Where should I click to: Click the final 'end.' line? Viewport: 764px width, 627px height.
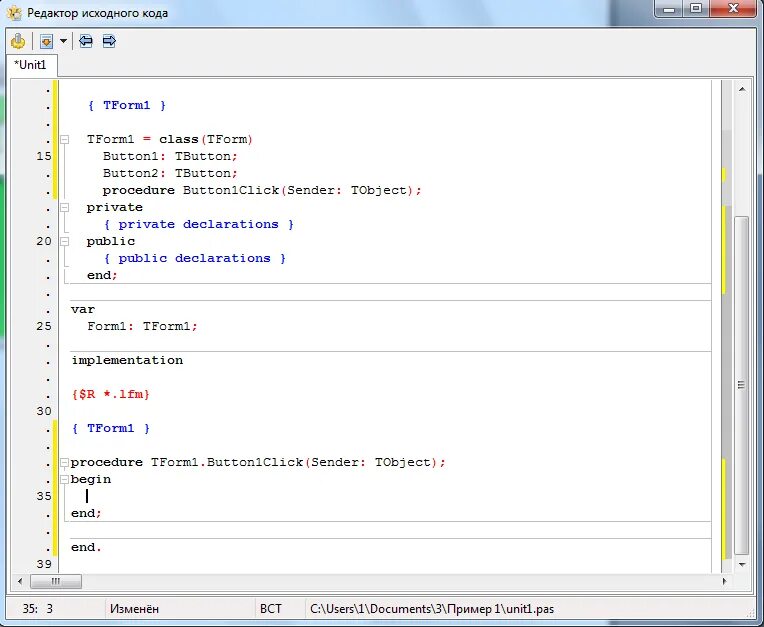[x=86, y=548]
